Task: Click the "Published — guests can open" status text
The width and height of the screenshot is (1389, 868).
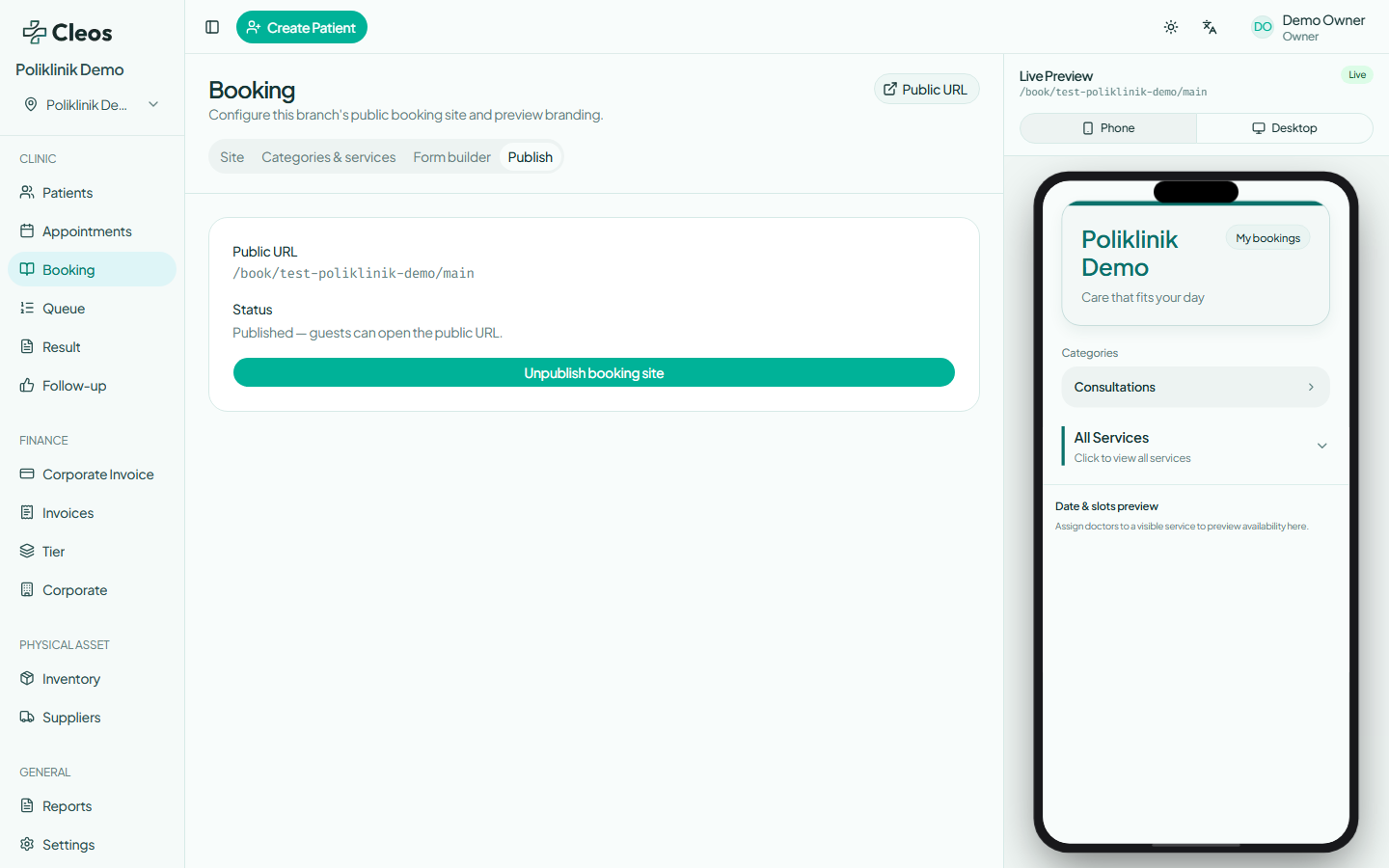Action: click(x=368, y=333)
